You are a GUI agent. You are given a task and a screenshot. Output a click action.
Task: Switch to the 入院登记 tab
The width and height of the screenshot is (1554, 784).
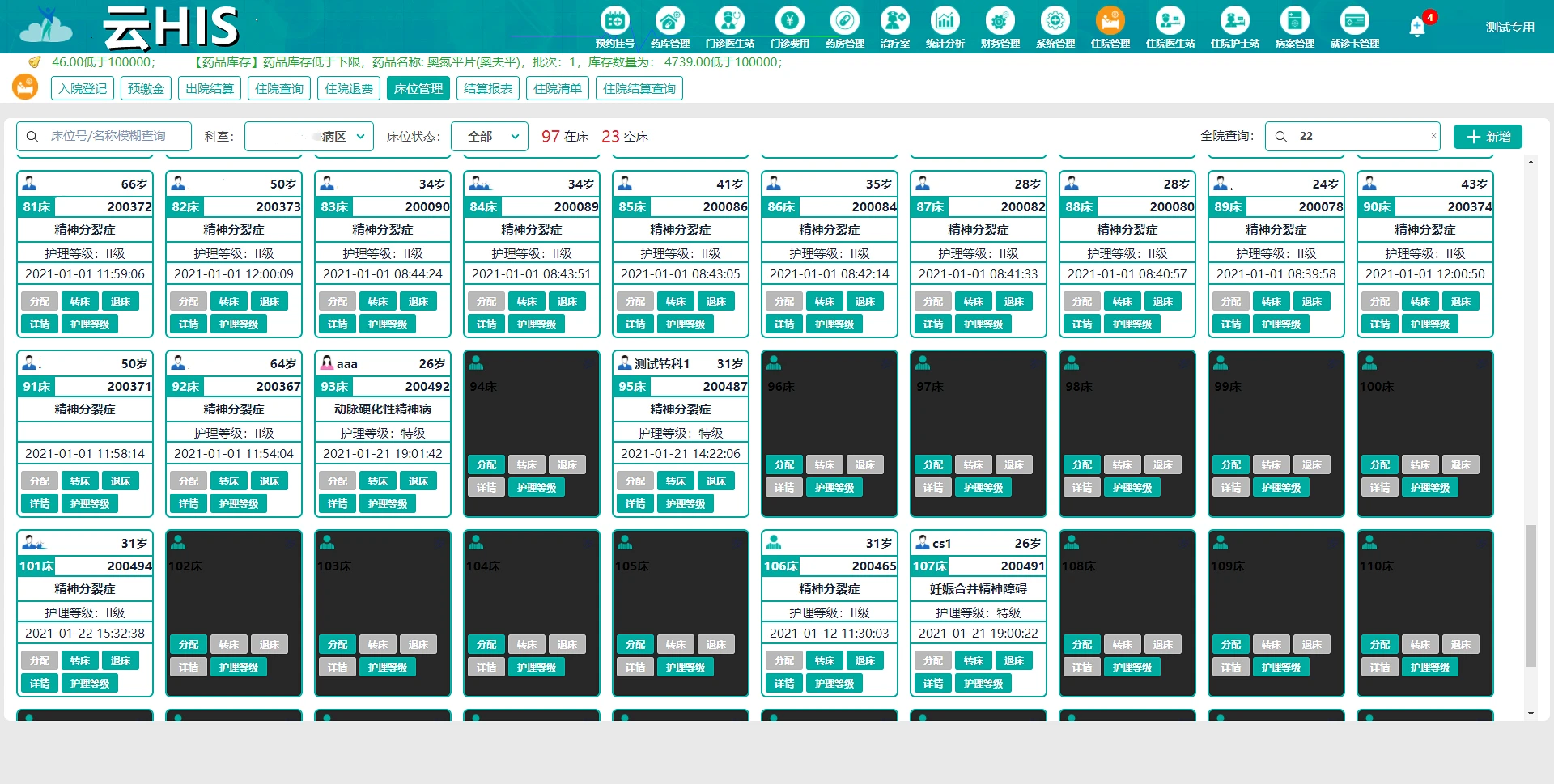(x=83, y=88)
